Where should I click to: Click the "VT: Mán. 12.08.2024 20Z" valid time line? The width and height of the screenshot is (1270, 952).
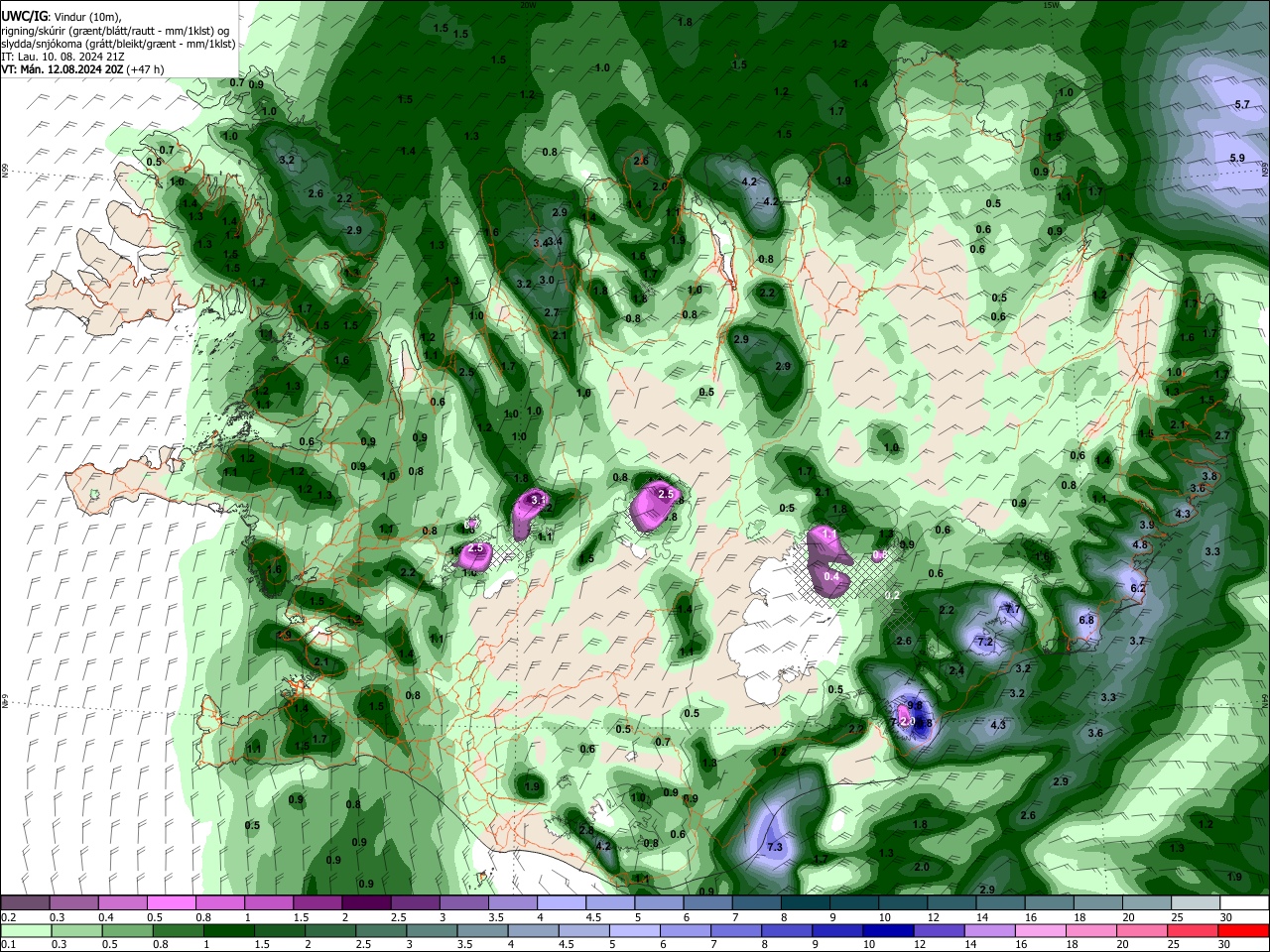62,69
